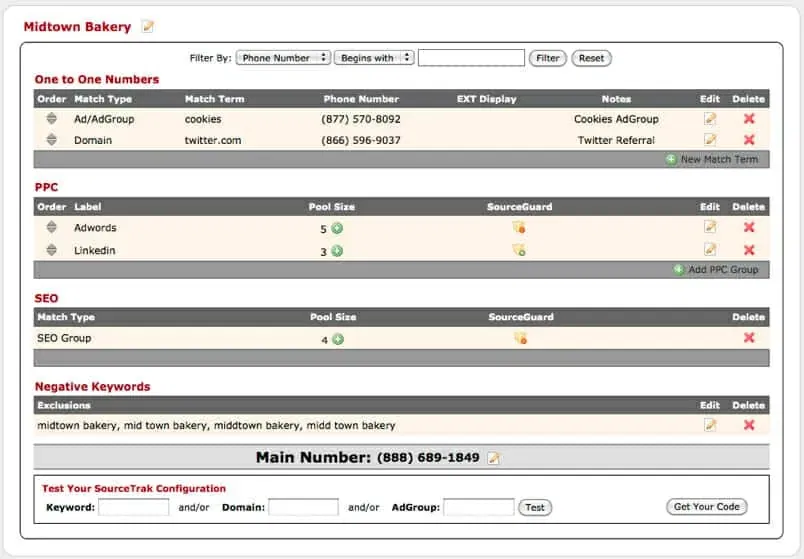The image size is (804, 559).
Task: Click Get Your Code button
Action: click(706, 507)
